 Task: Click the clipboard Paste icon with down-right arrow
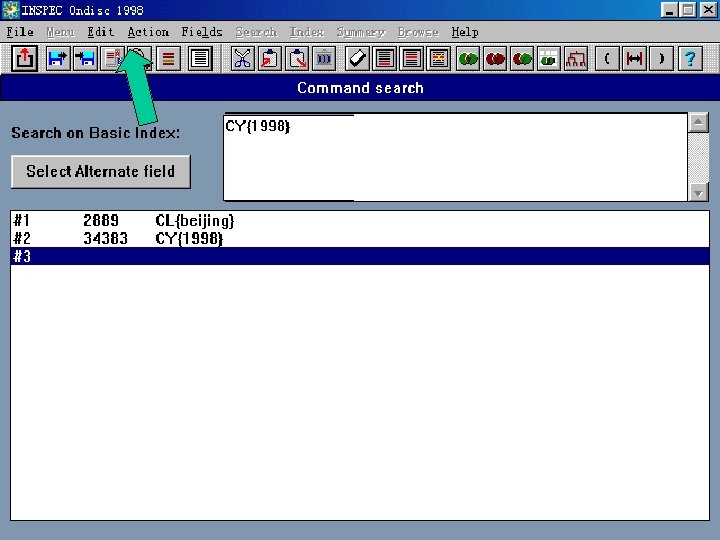click(x=297, y=59)
